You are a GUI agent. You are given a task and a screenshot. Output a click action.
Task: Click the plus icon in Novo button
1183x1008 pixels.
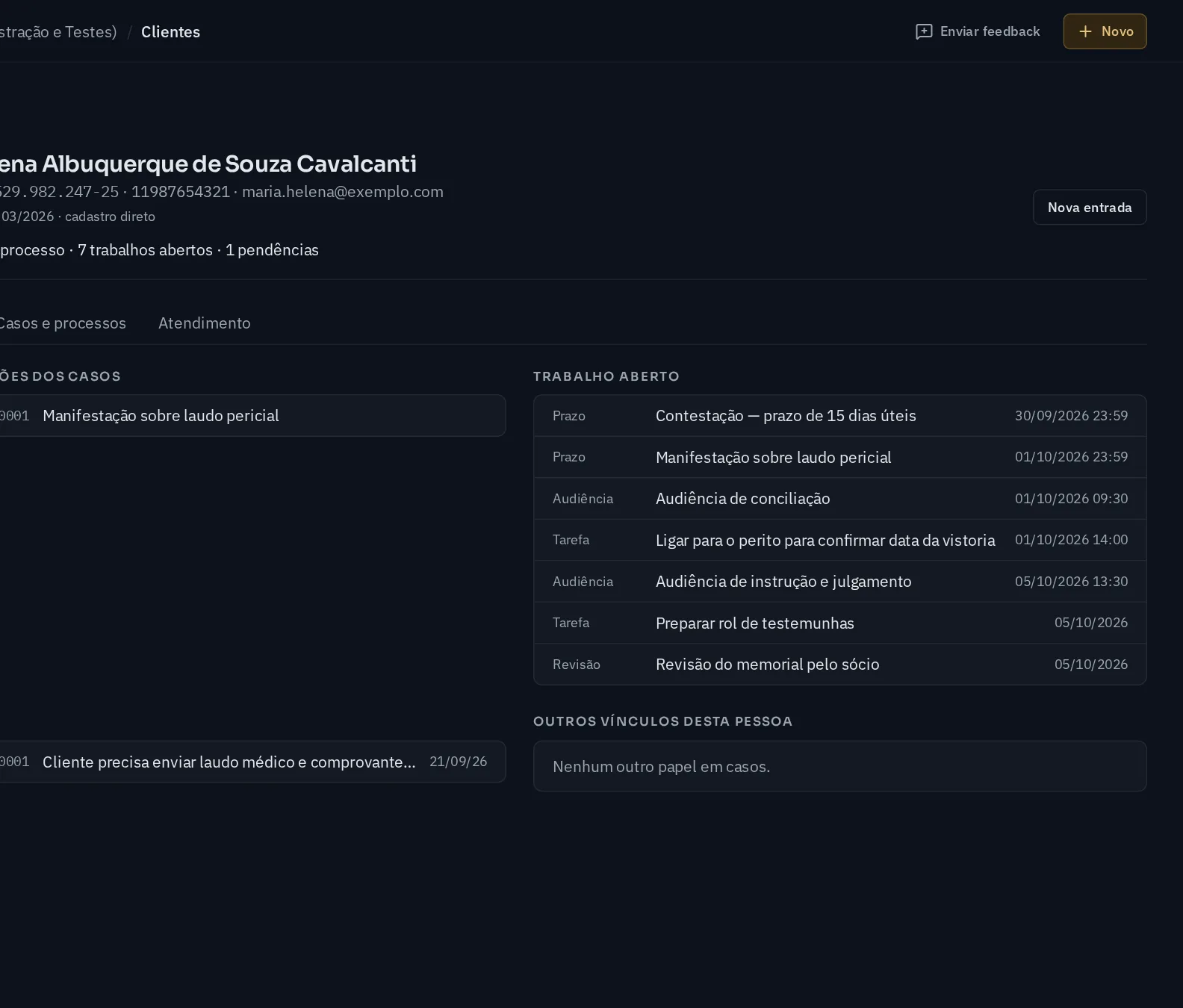pos(1086,31)
